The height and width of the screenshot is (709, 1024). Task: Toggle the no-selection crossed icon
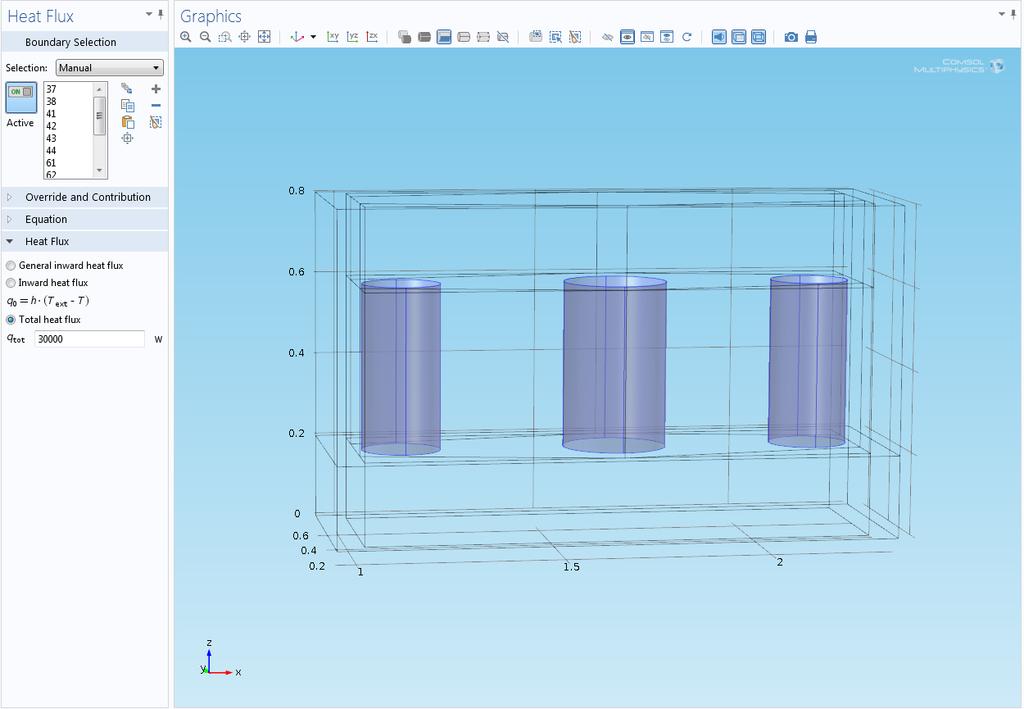coord(503,37)
